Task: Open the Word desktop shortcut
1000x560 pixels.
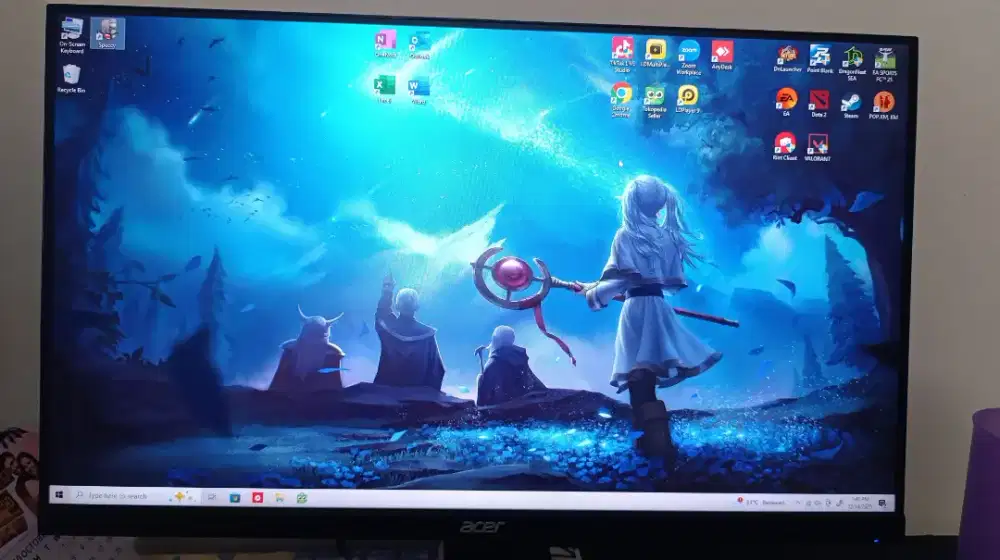Action: pos(418,91)
